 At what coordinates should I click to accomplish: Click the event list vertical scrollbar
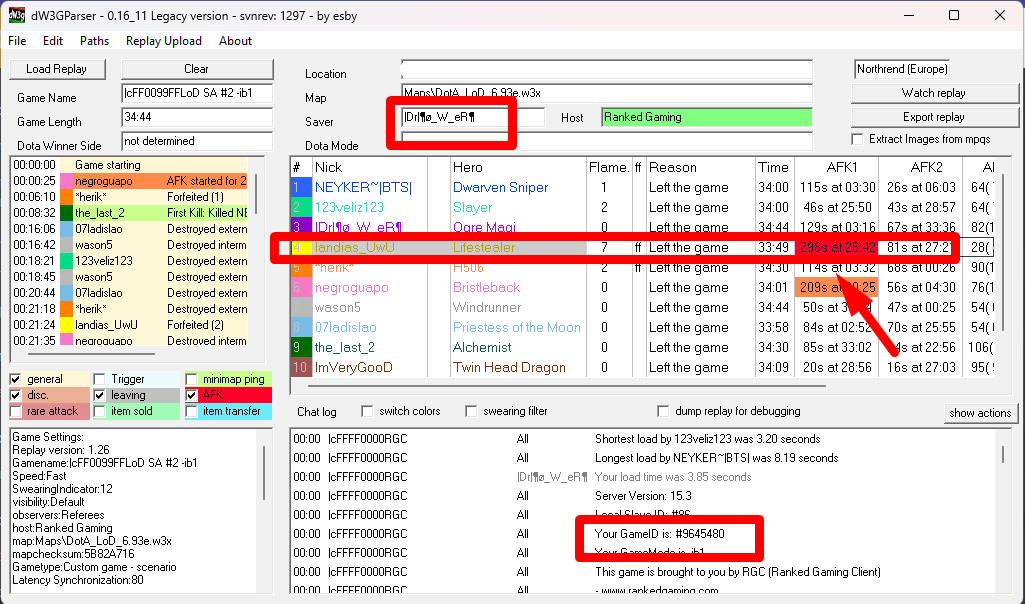coord(256,193)
